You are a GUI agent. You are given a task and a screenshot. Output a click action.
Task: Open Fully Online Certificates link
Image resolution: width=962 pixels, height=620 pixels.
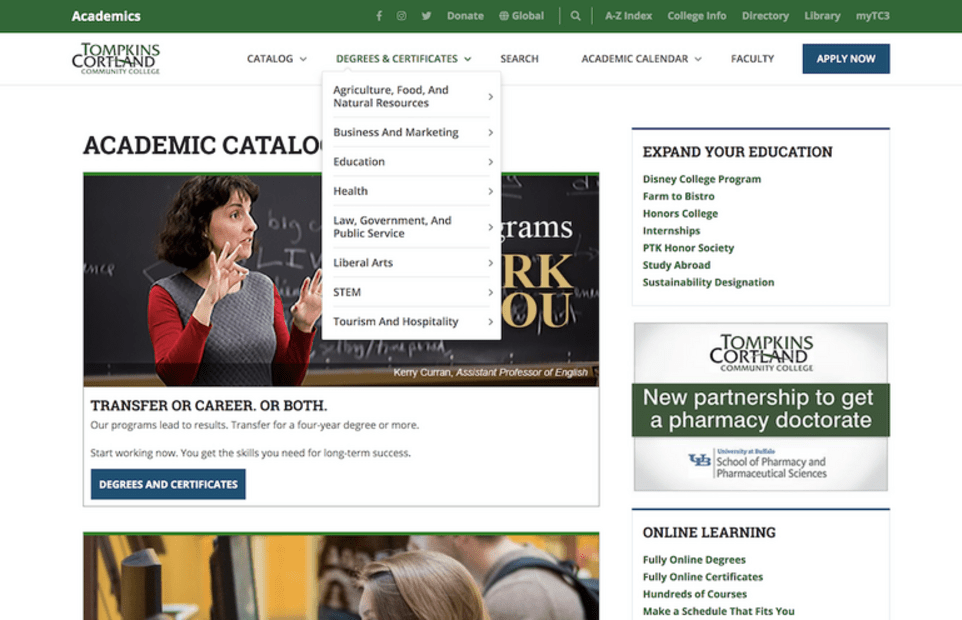tap(702, 576)
